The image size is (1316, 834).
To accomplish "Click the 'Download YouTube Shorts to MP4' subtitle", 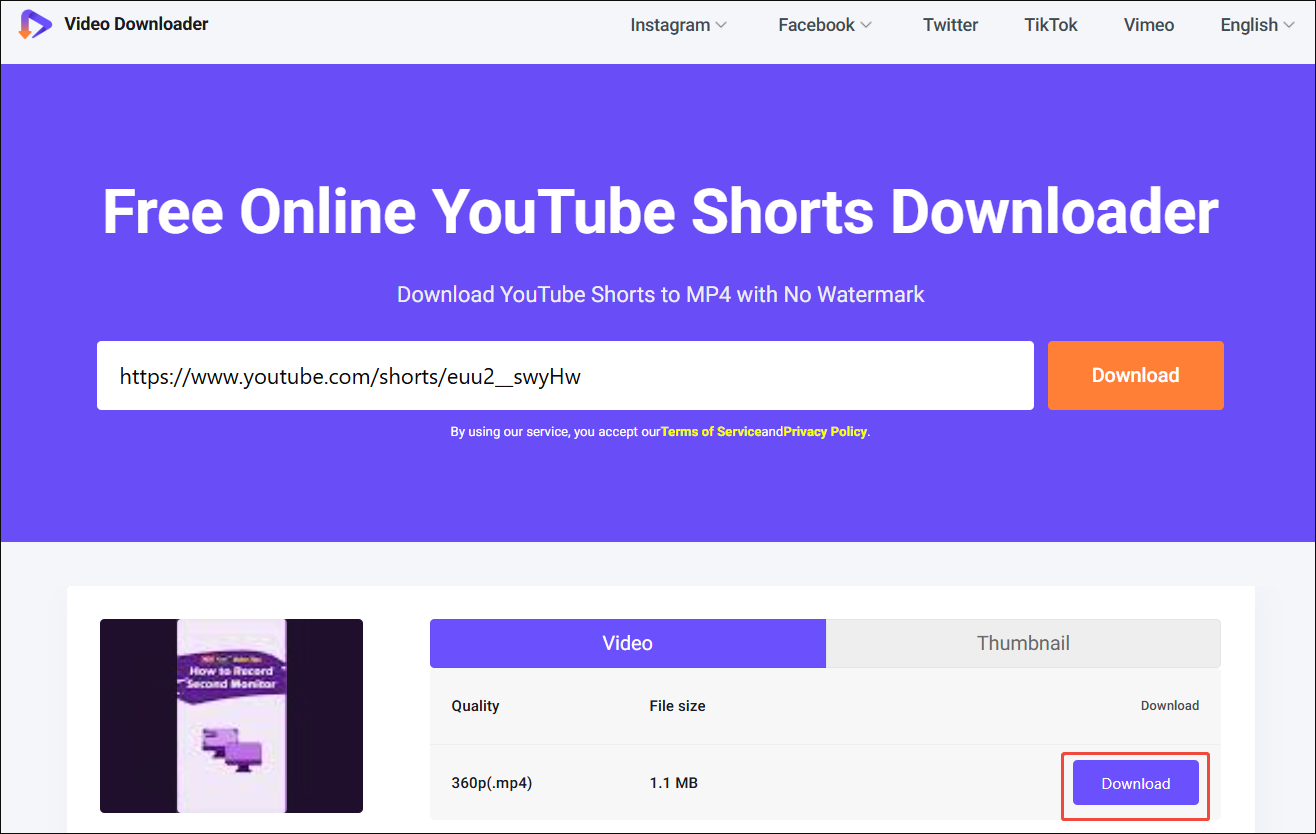I will (660, 295).
